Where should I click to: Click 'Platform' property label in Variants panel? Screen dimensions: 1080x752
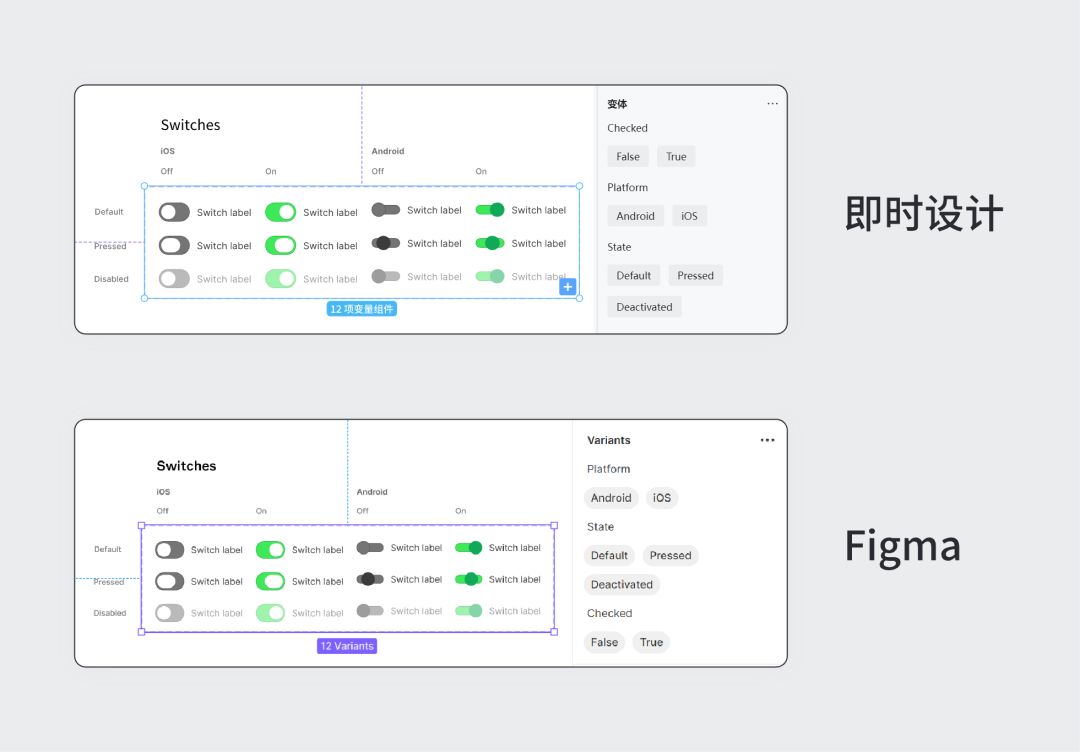pyautogui.click(x=608, y=469)
